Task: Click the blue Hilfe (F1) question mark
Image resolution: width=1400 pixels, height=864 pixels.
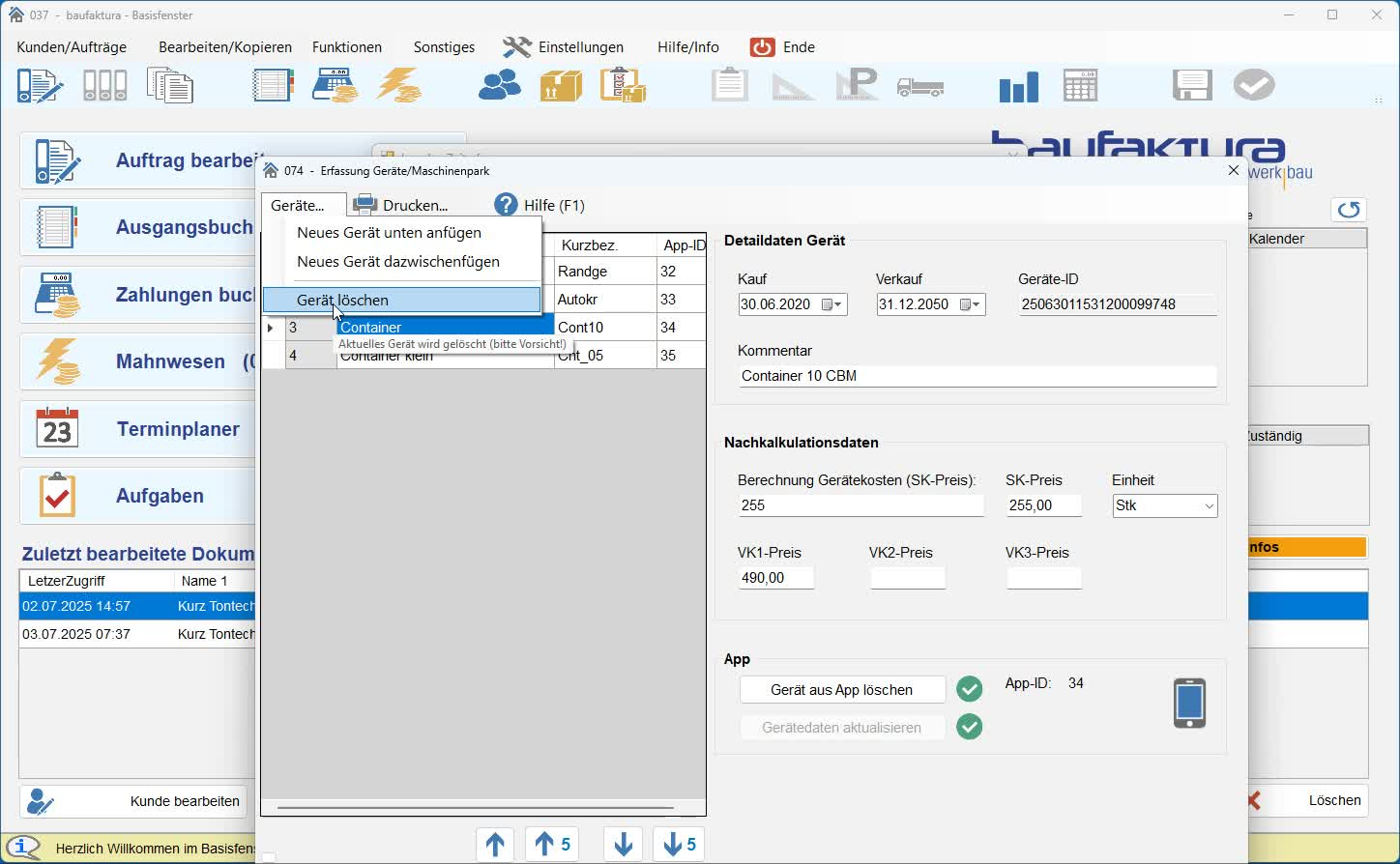Action: pyautogui.click(x=506, y=205)
